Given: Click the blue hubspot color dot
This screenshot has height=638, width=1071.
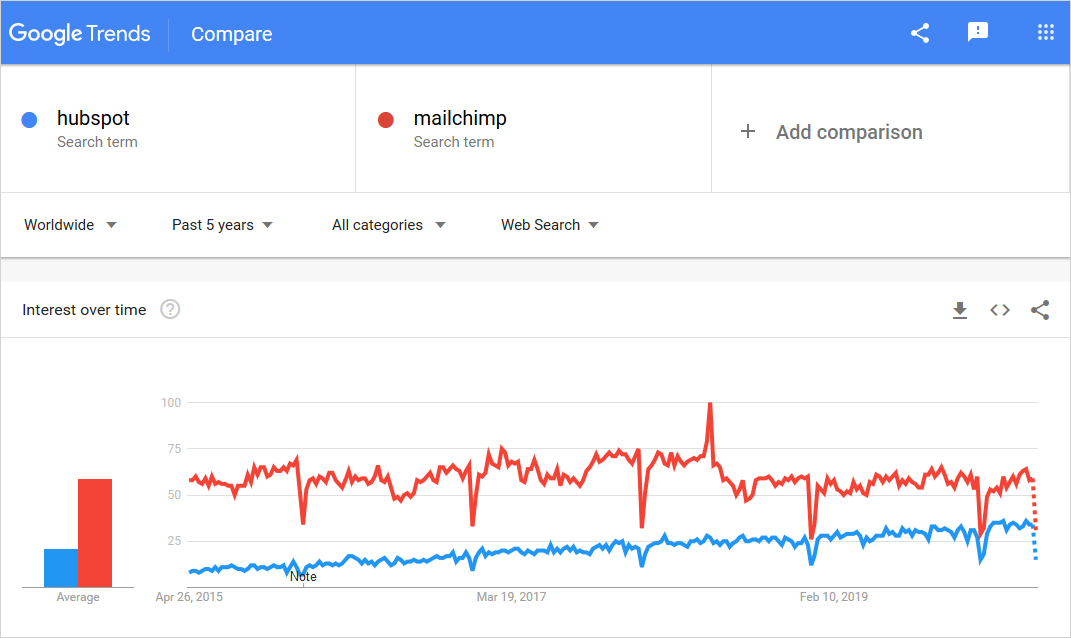Looking at the screenshot, I should pos(30,120).
